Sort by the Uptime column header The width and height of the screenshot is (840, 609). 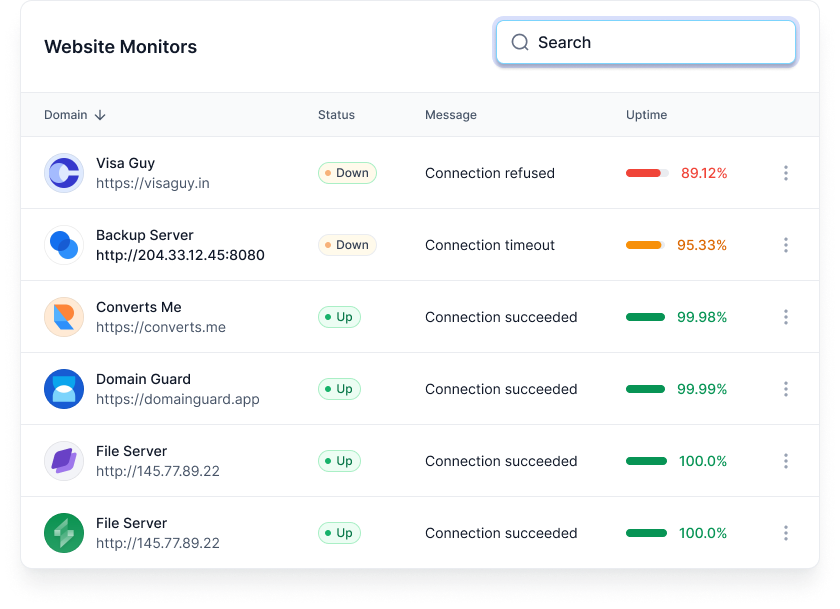(647, 115)
